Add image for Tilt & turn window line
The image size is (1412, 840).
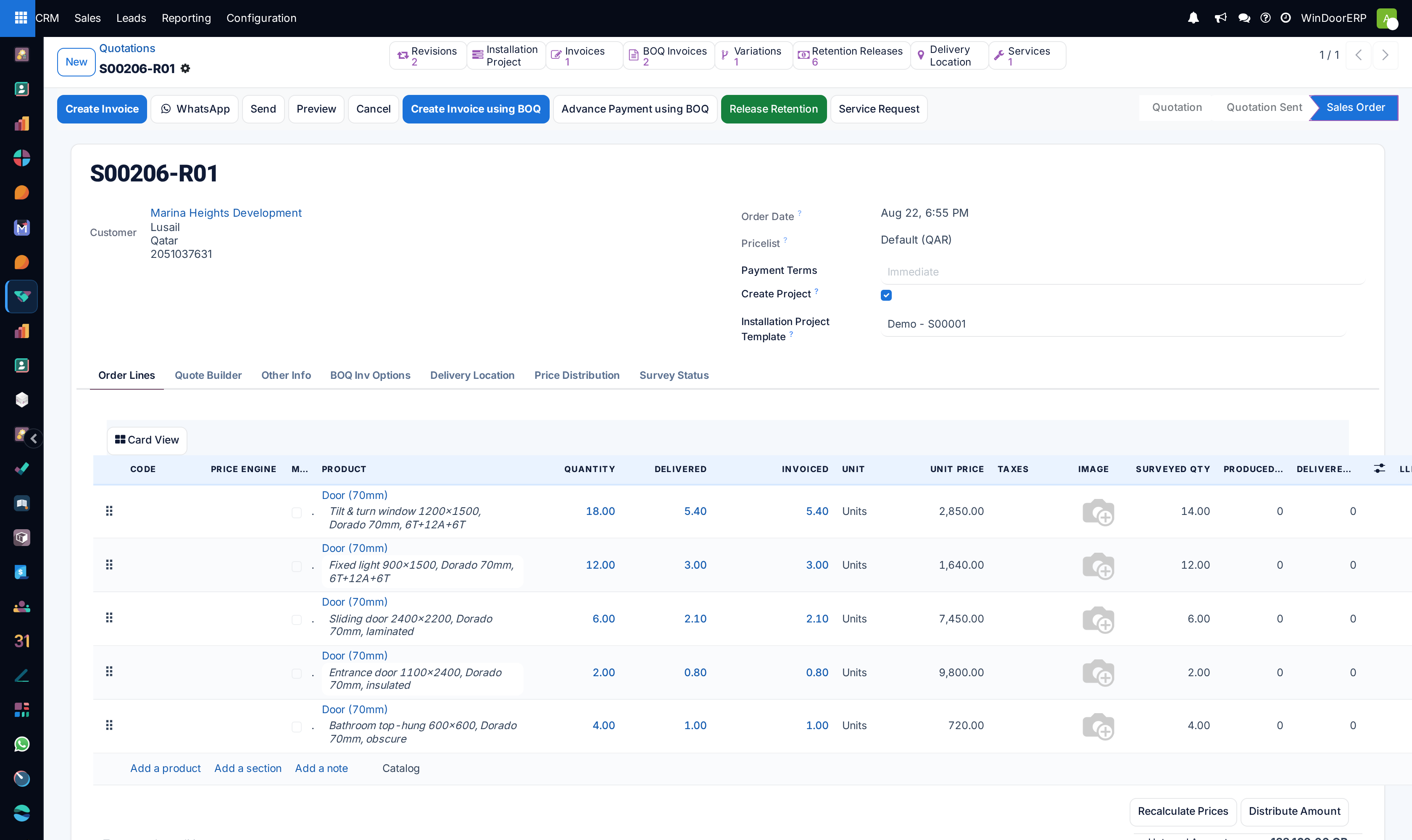point(1098,512)
